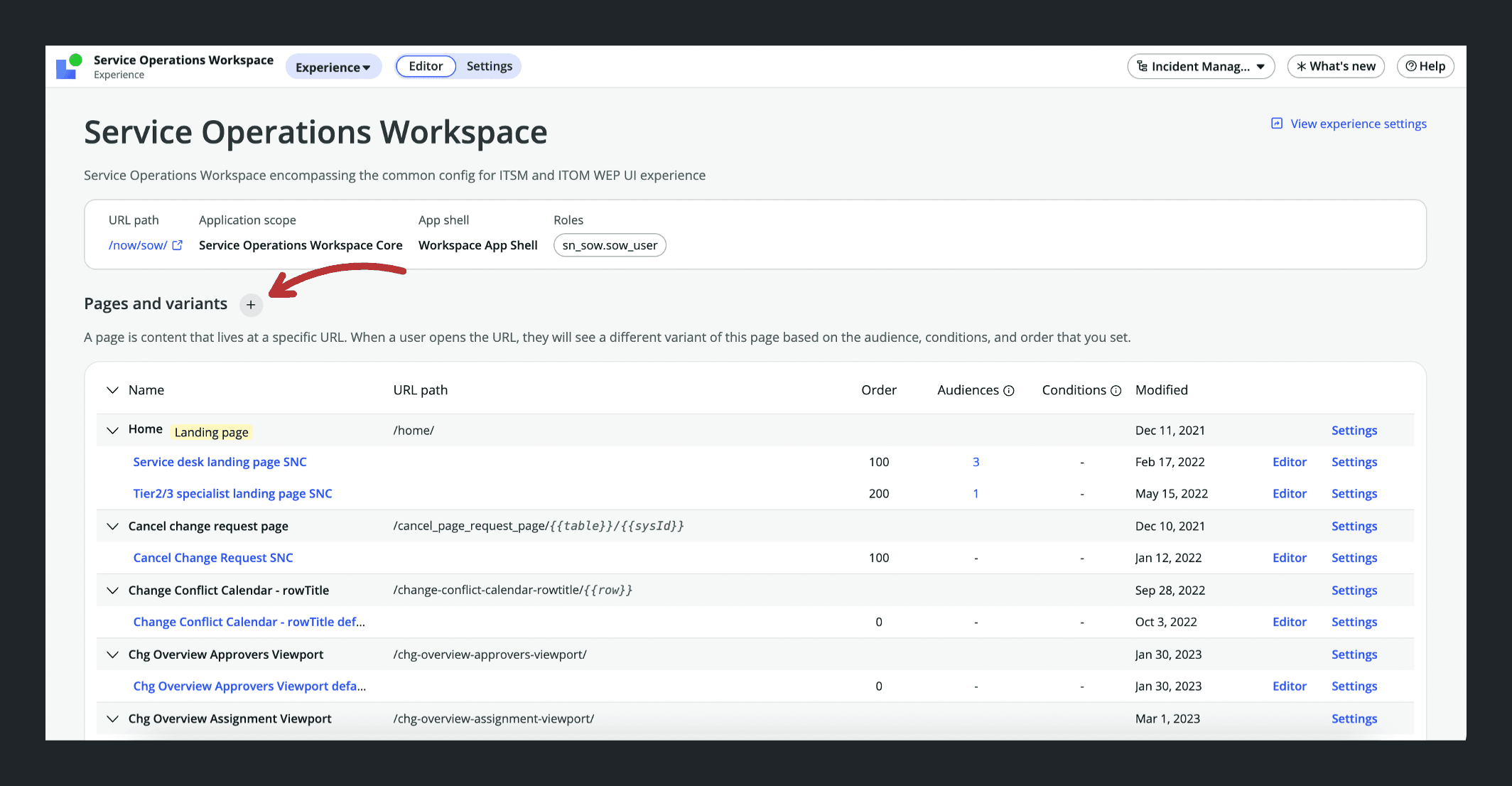The width and height of the screenshot is (1512, 786).
Task: Collapse all rows via Name header chevron
Action: [x=112, y=390]
